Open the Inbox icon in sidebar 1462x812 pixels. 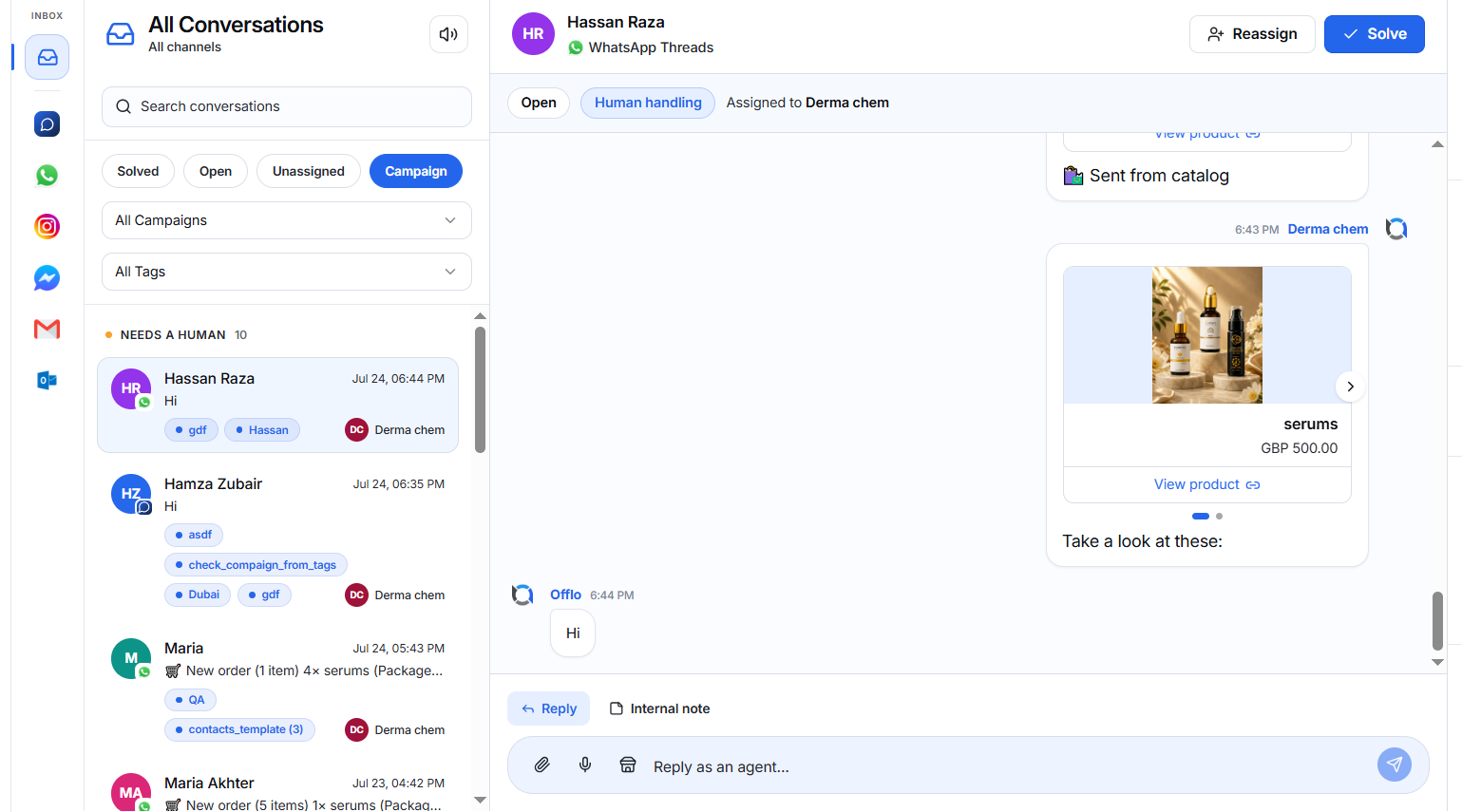click(x=47, y=57)
